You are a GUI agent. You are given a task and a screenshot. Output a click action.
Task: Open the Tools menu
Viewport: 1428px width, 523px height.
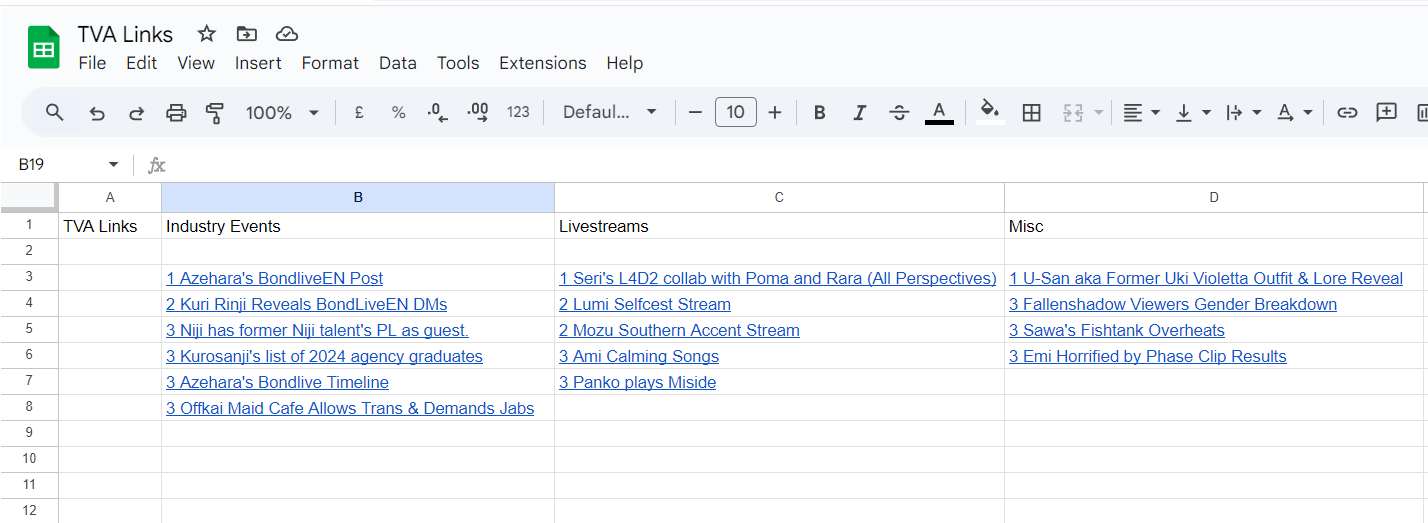(458, 63)
